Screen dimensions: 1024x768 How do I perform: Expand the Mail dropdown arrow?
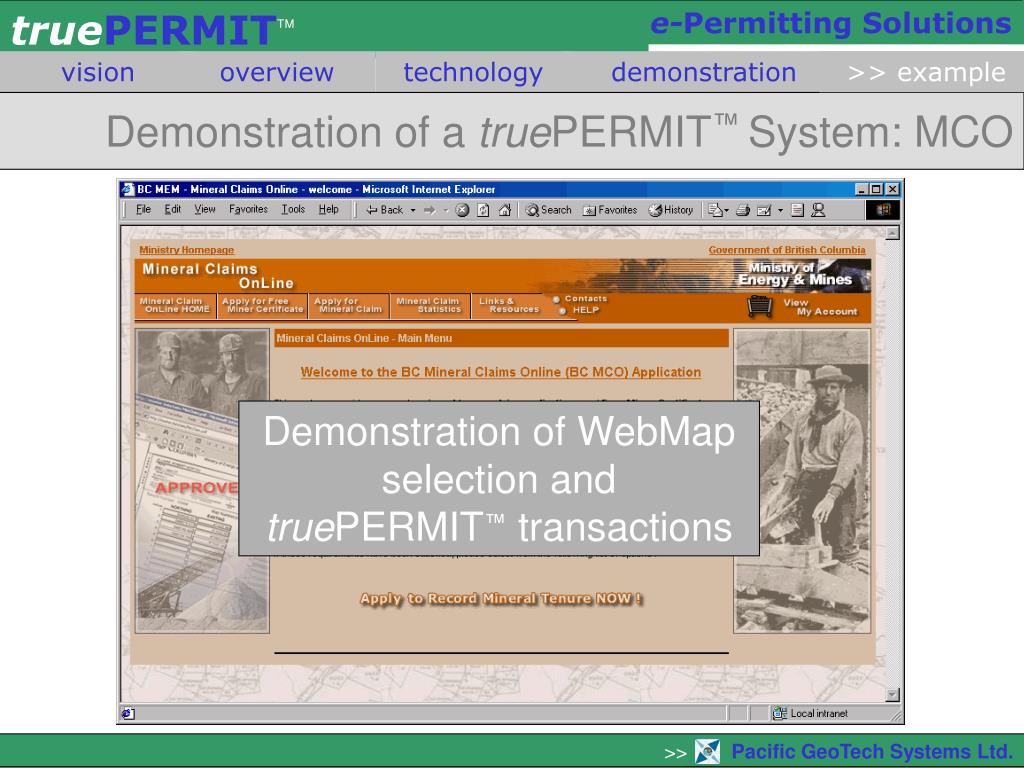pyautogui.click(x=726, y=210)
